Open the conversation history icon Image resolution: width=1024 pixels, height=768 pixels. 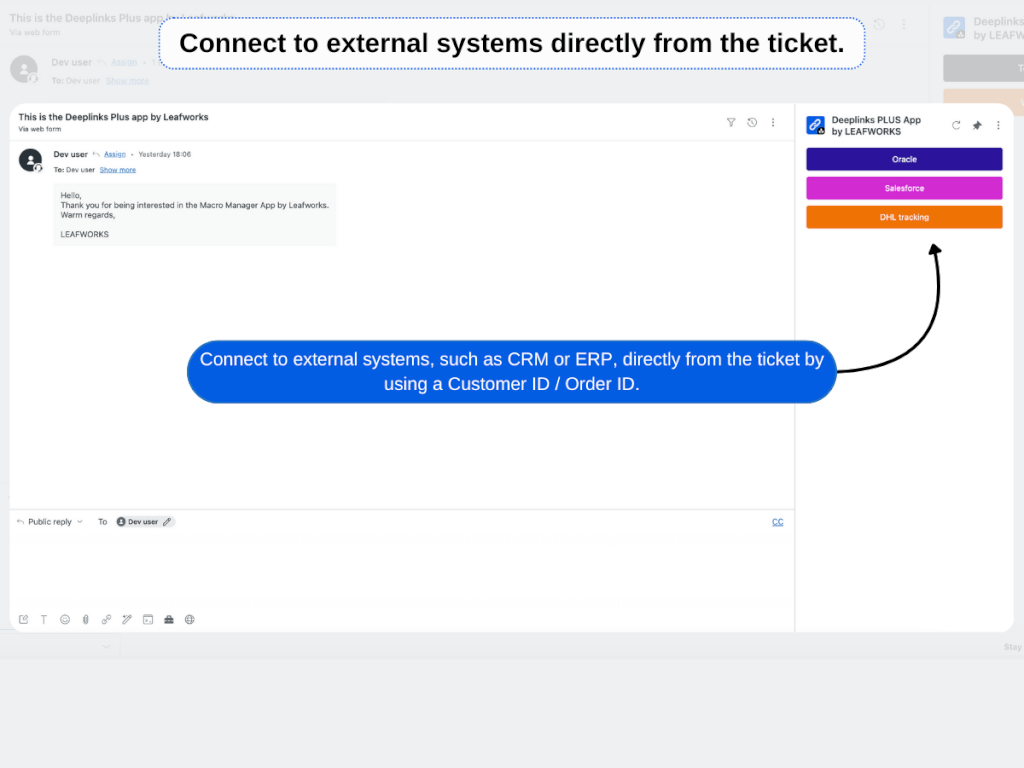tap(752, 122)
